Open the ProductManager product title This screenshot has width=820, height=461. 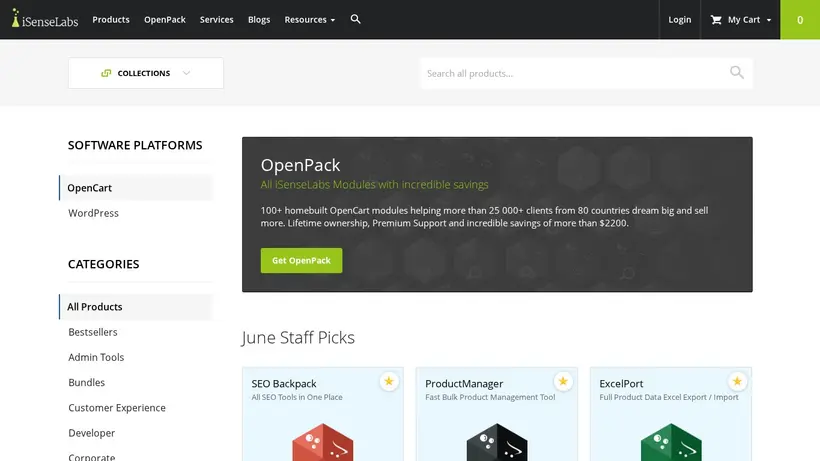coord(464,384)
